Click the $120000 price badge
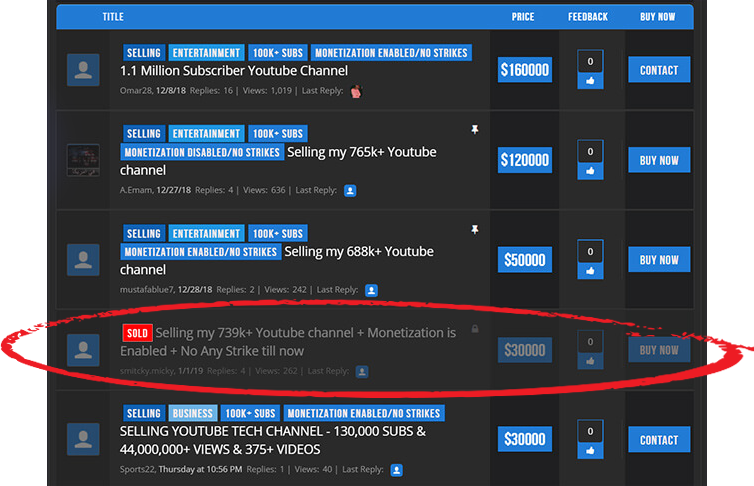Image resolution: width=754 pixels, height=486 pixels. tap(525, 160)
